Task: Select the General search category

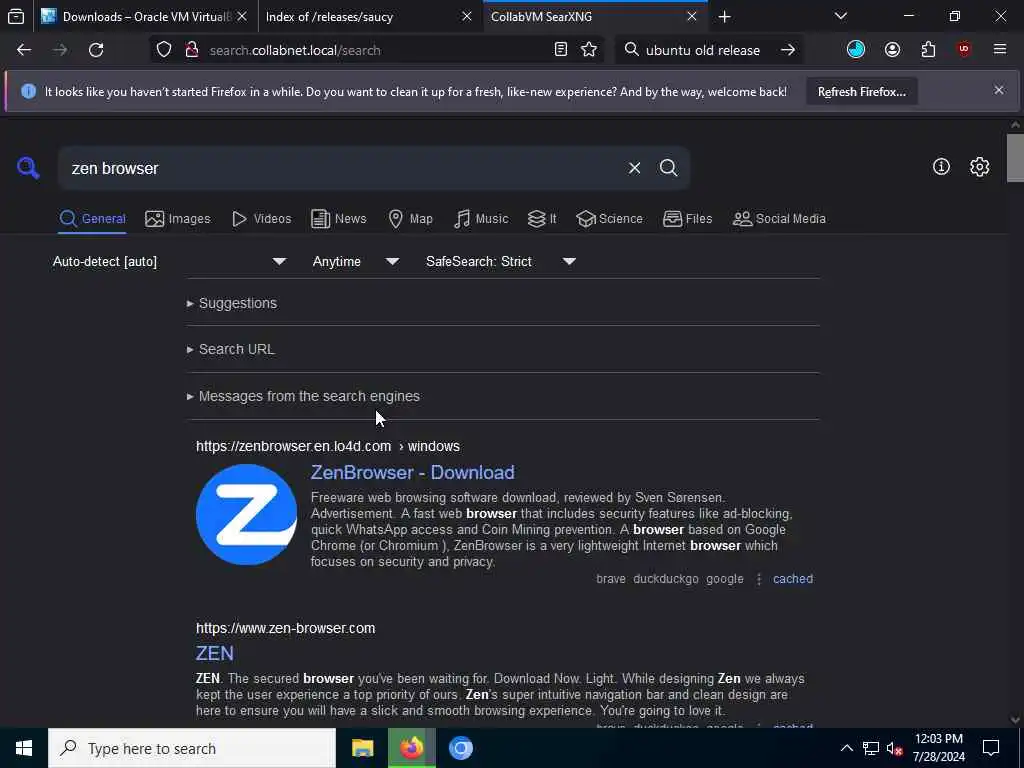Action: click(x=93, y=219)
